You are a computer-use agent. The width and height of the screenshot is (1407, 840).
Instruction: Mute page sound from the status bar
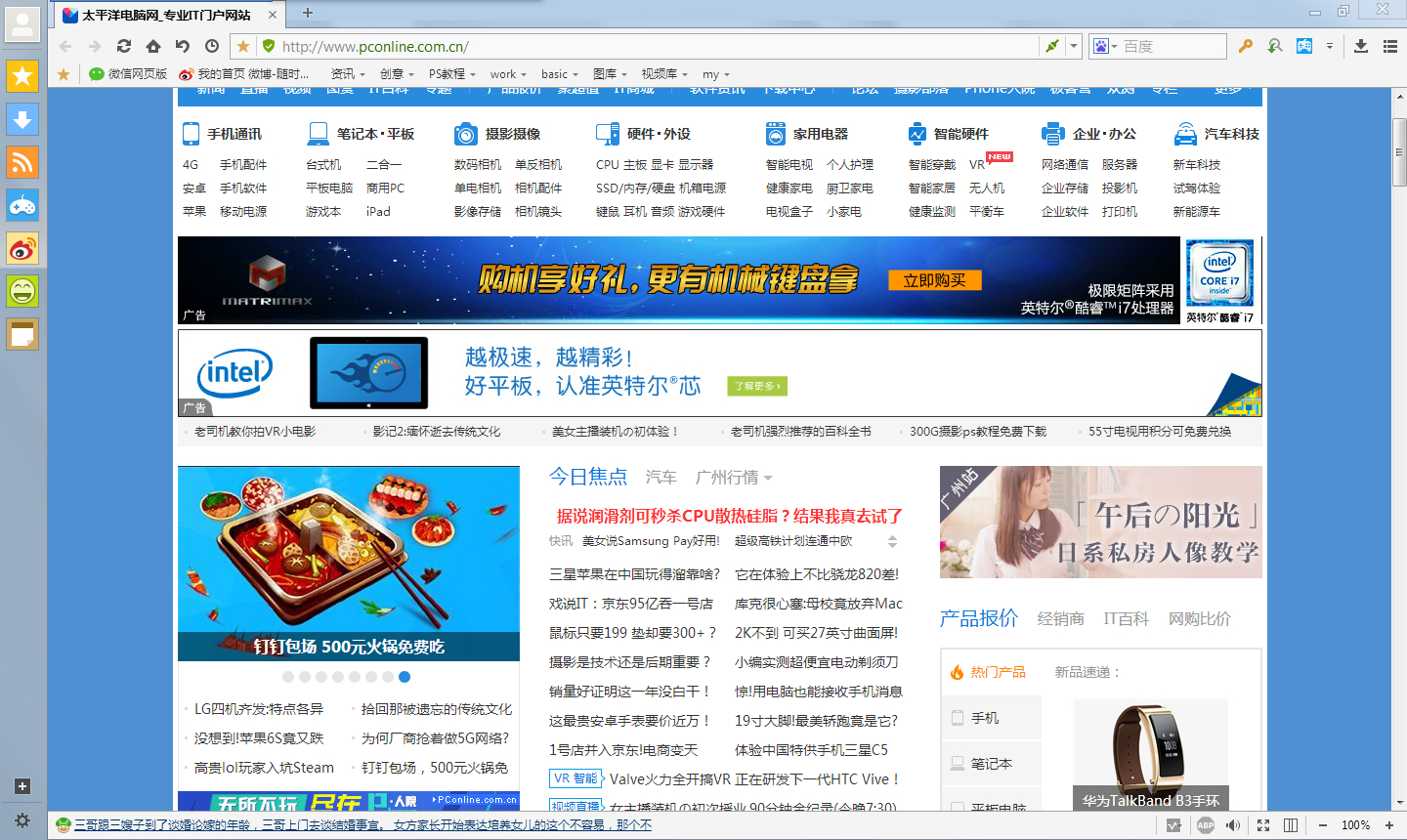tap(1234, 825)
